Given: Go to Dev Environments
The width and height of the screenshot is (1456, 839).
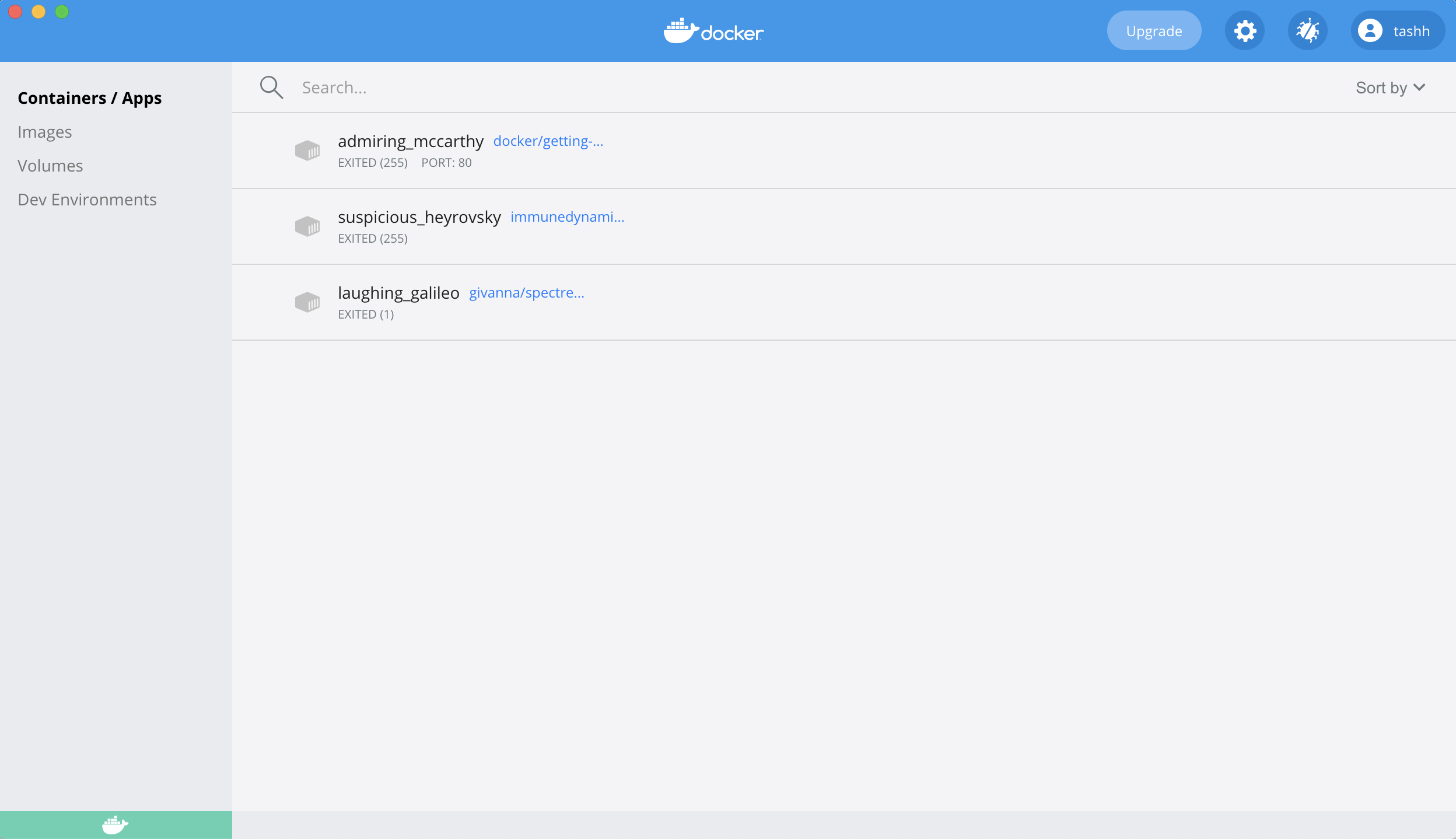Looking at the screenshot, I should coord(87,200).
